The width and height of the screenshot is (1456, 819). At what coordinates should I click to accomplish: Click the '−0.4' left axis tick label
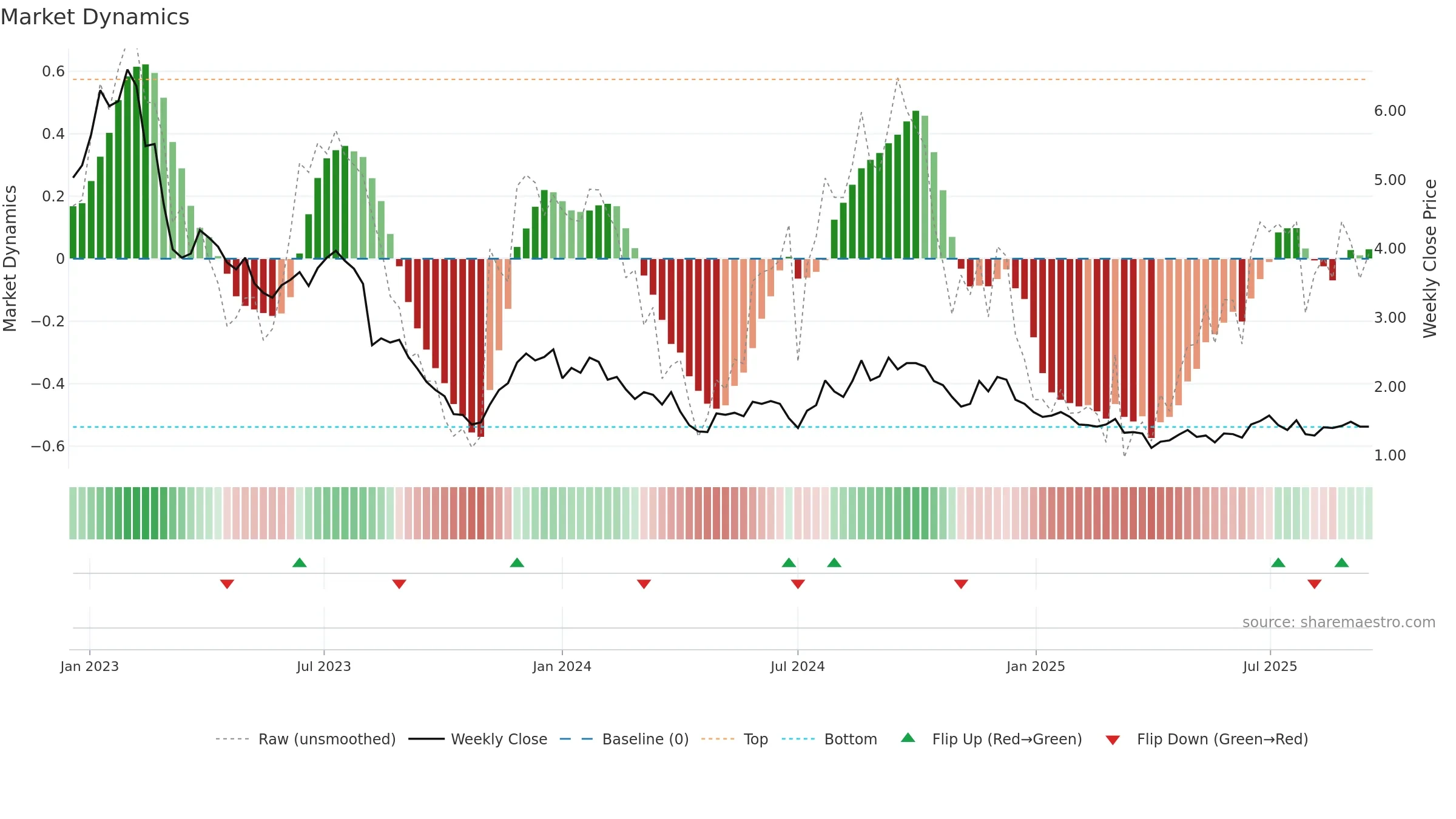(48, 384)
